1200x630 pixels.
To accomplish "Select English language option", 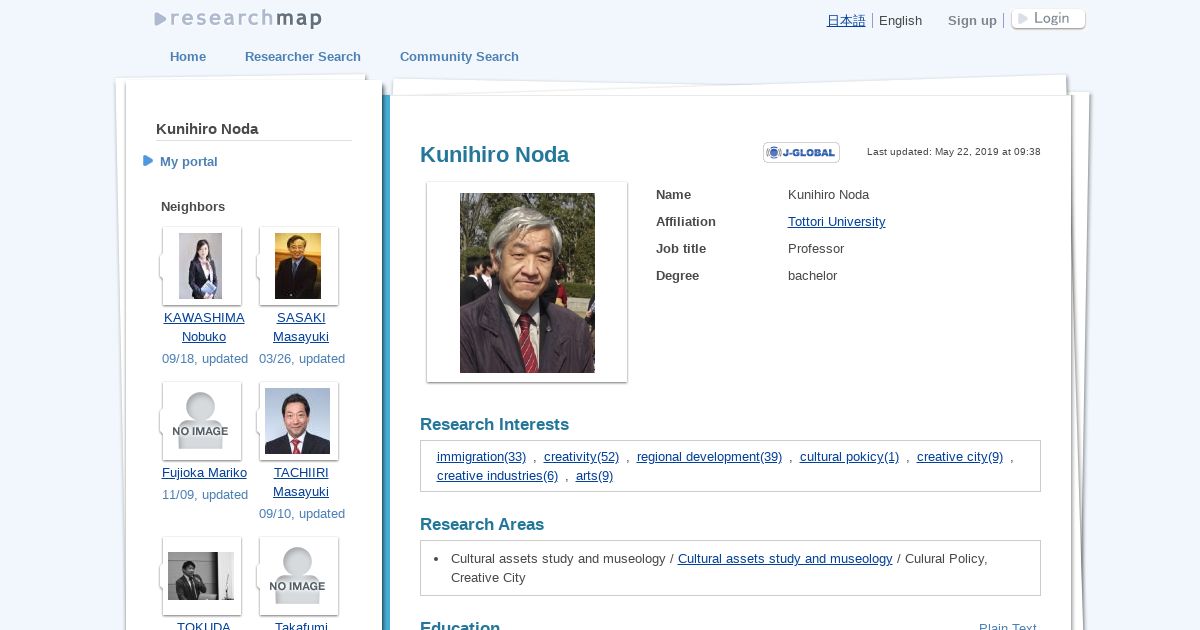I will tap(900, 20).
